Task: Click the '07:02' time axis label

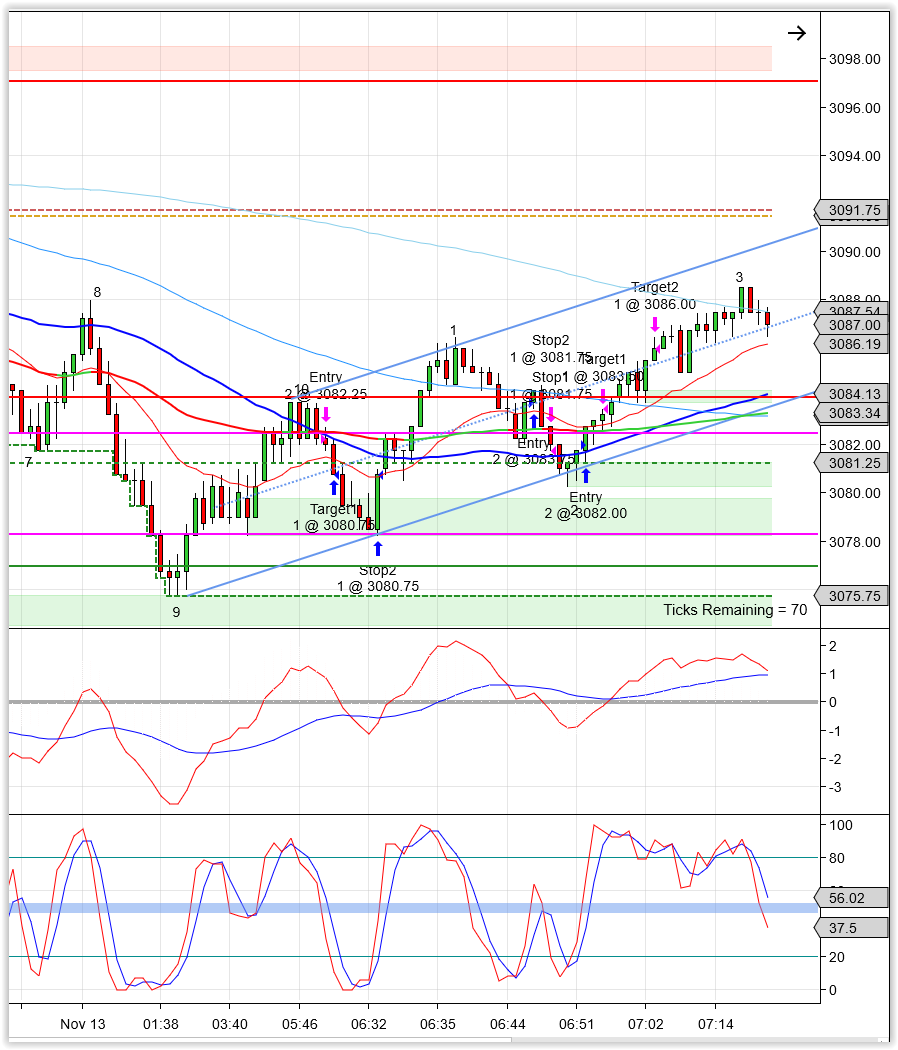Action: [646, 1025]
